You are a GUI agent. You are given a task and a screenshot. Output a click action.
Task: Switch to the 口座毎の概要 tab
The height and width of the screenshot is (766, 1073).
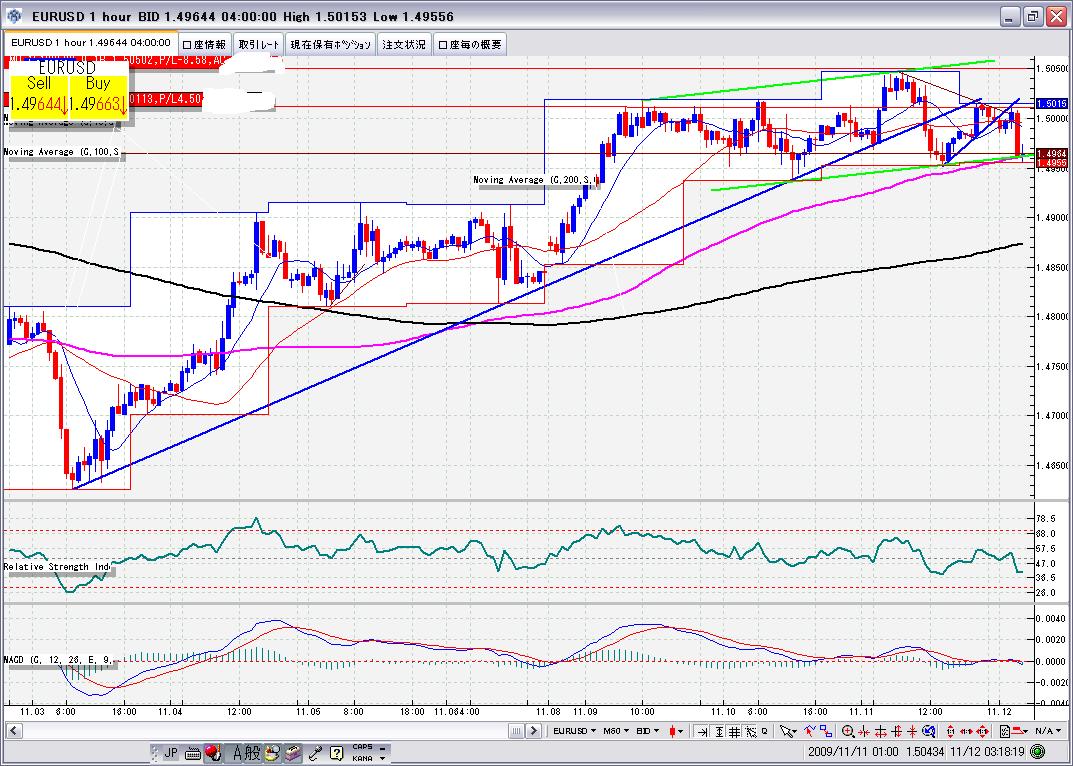coord(470,44)
